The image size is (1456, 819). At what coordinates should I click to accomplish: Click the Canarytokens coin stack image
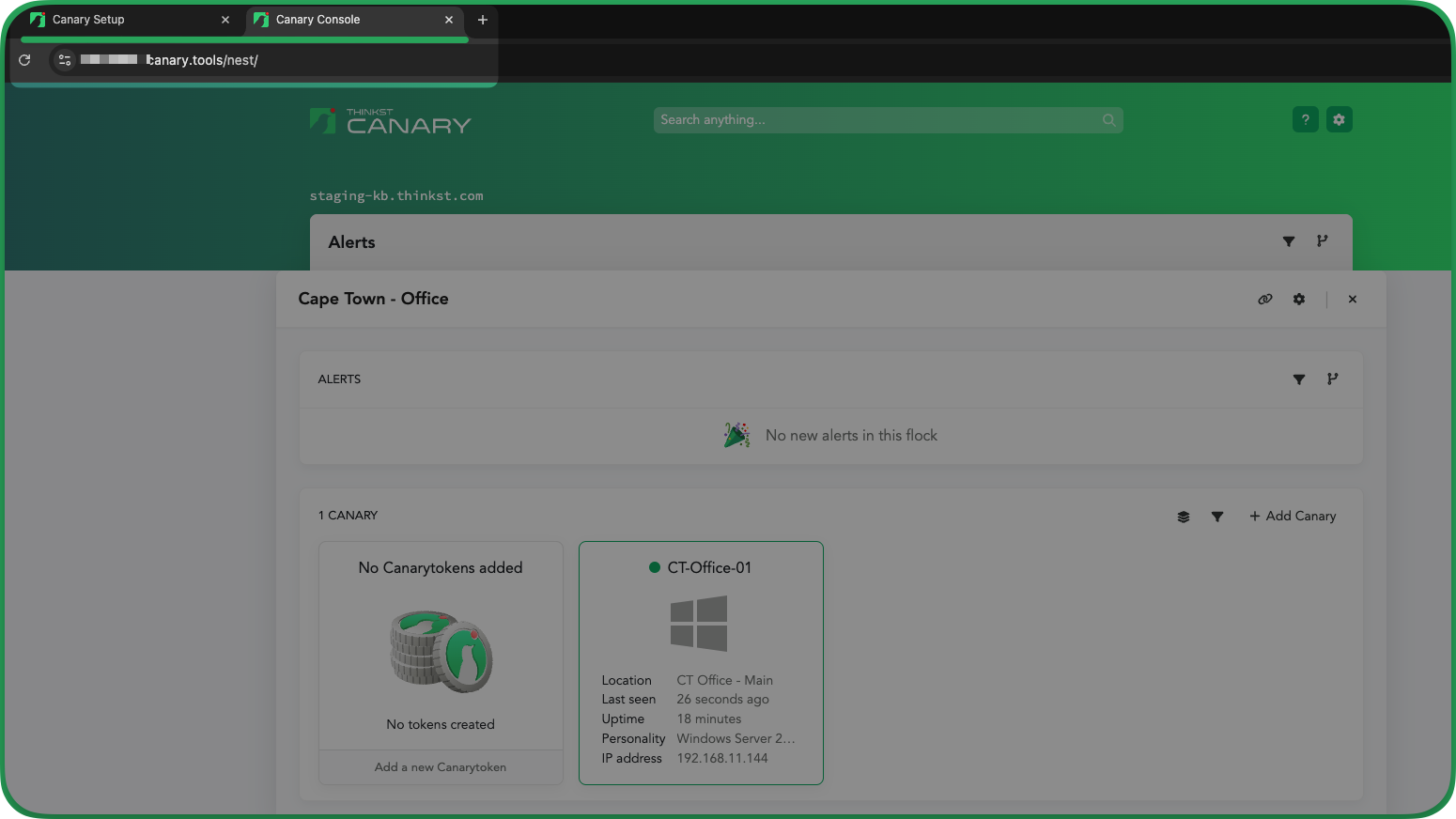click(x=441, y=652)
